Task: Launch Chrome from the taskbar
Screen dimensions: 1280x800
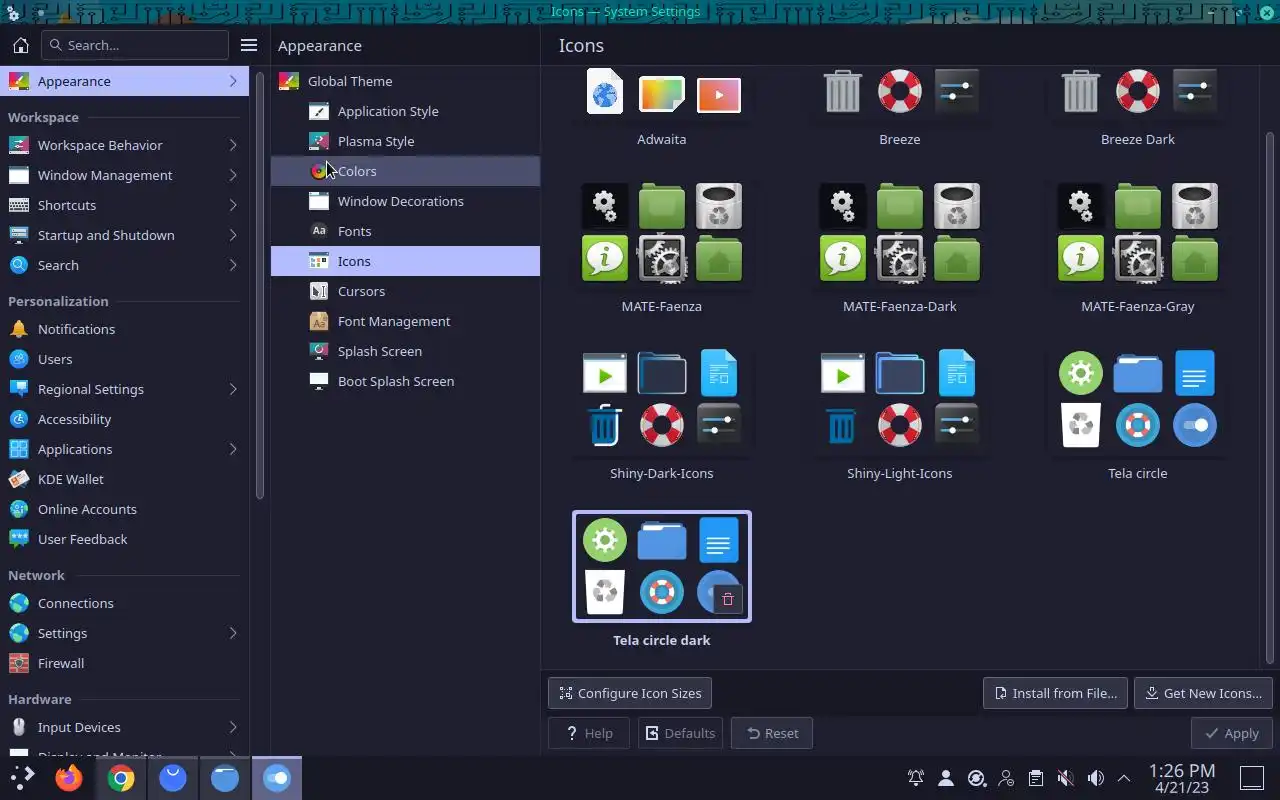Action: pos(121,778)
